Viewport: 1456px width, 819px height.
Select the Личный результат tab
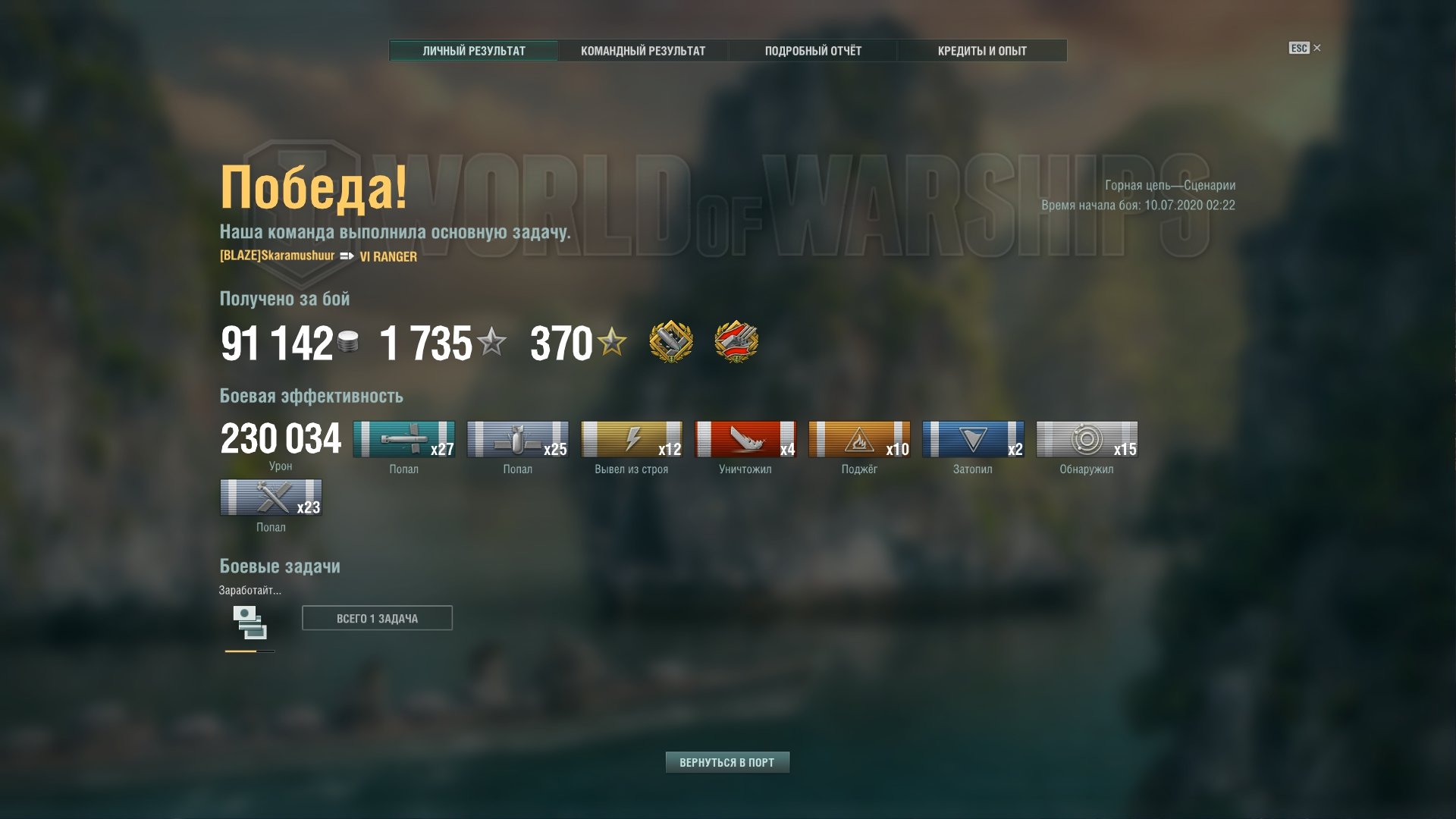pyautogui.click(x=474, y=51)
